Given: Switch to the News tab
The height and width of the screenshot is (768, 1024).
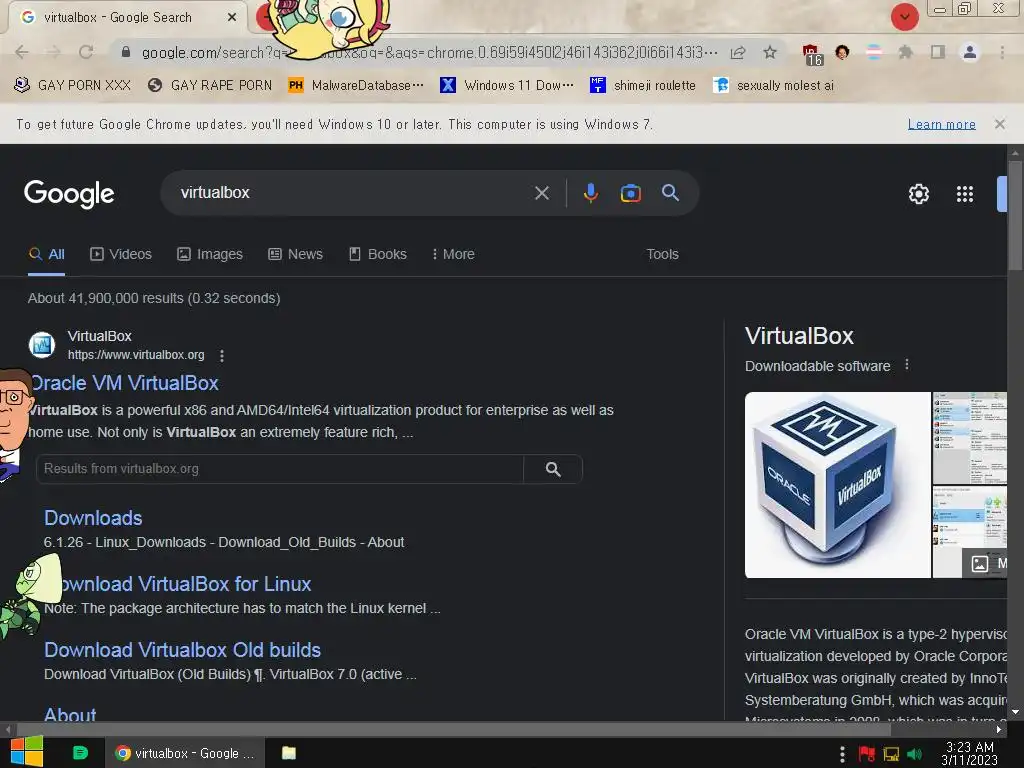Looking at the screenshot, I should [295, 255].
